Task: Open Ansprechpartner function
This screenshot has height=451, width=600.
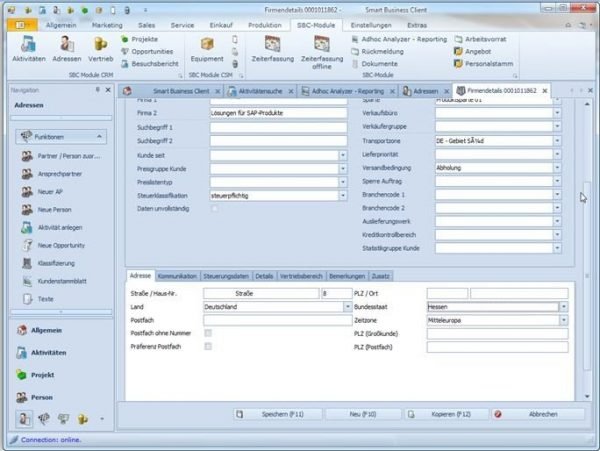Action: click(x=52, y=174)
